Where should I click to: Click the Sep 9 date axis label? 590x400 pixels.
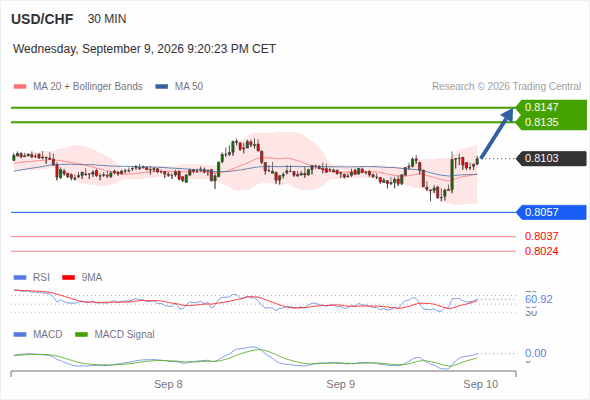click(x=341, y=384)
